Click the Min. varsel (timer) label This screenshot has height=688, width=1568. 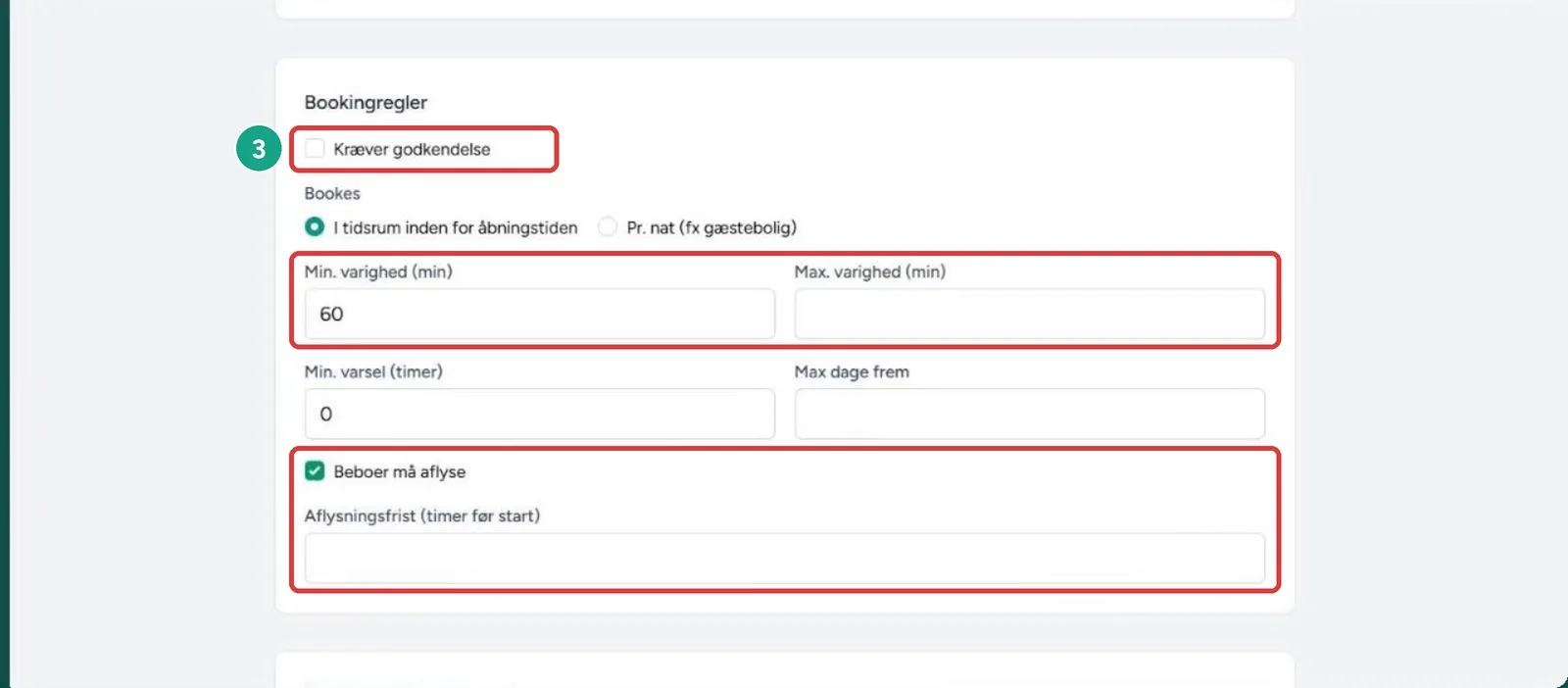point(373,371)
